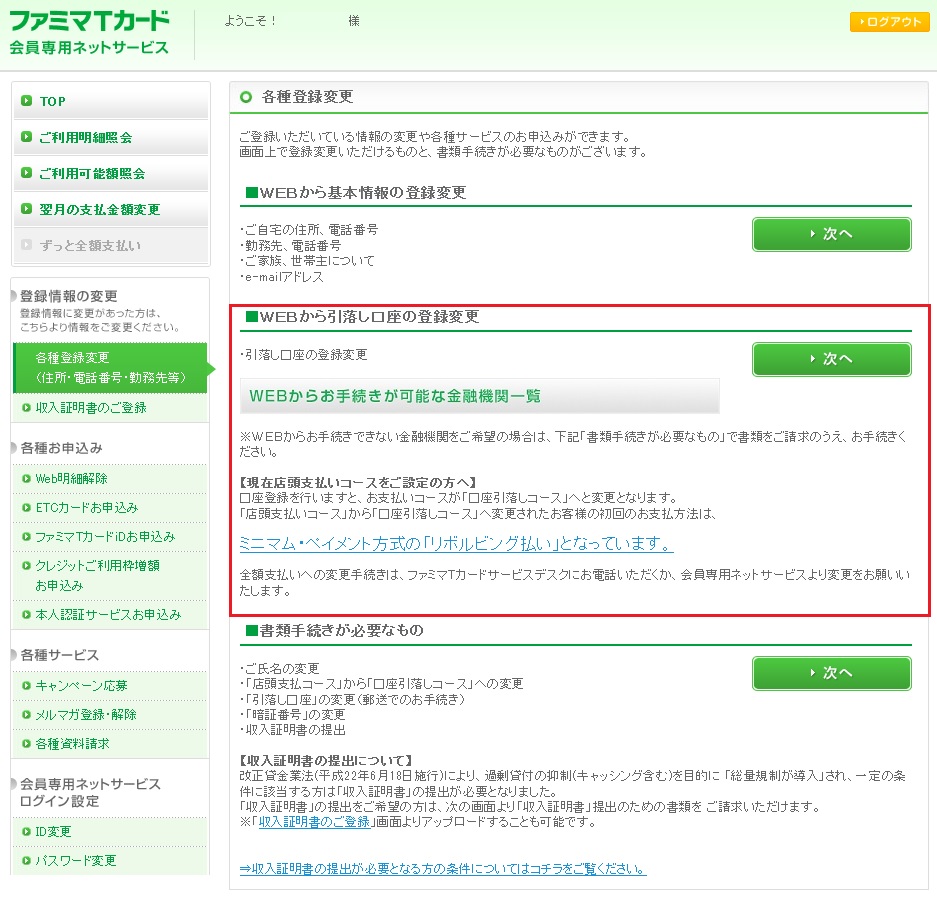Click bullet icon beside 本人認証サービスお申込み
This screenshot has height=903, width=937.
pos(26,614)
